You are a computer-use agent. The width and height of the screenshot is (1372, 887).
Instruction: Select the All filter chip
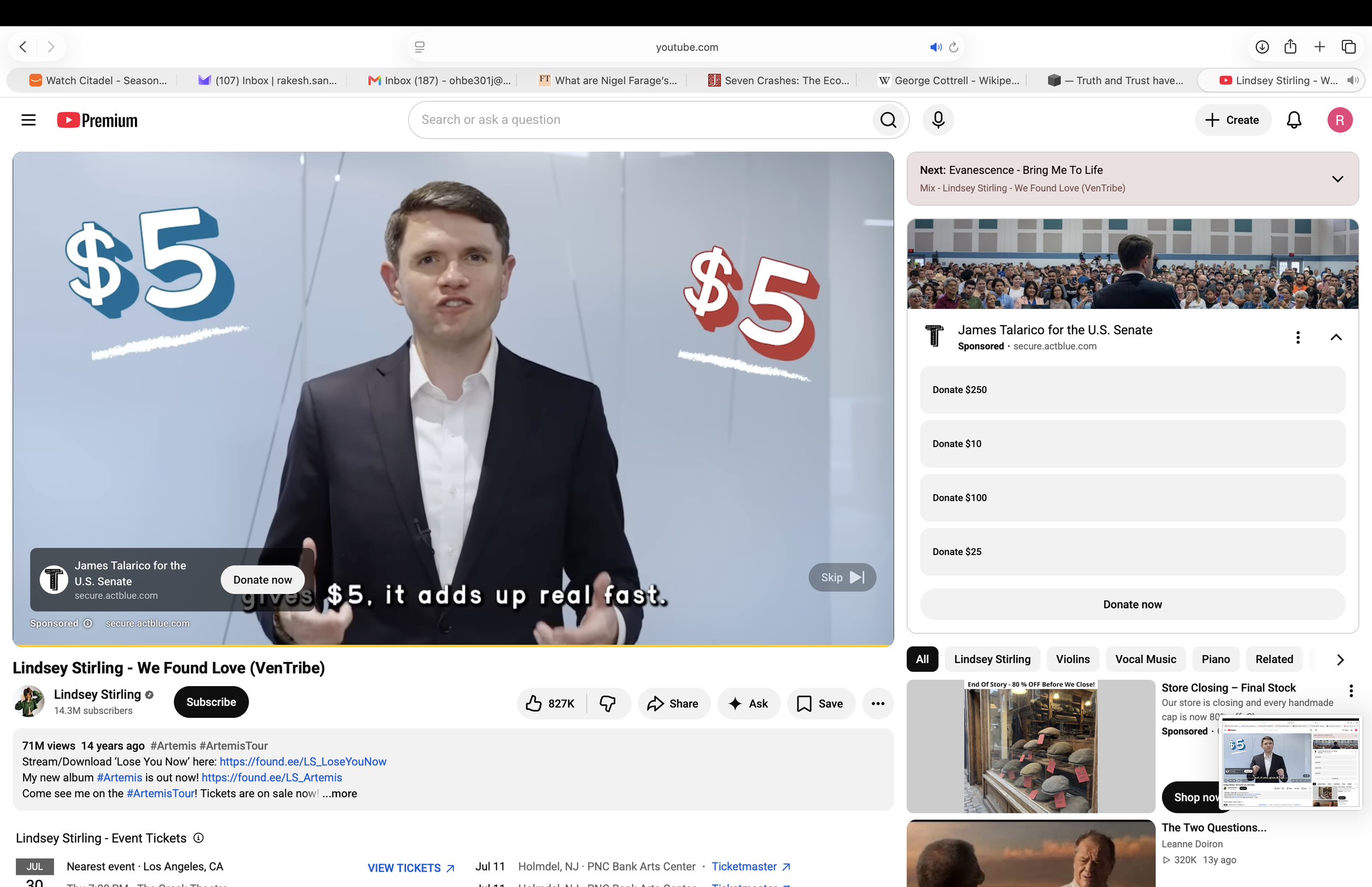pyautogui.click(x=923, y=660)
